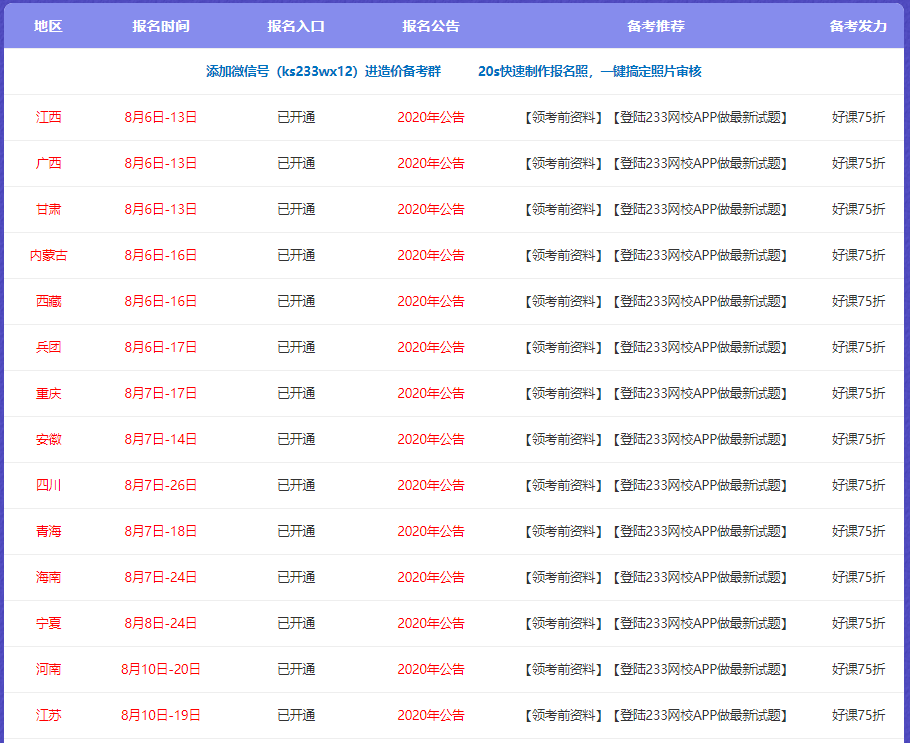The width and height of the screenshot is (910, 743).
Task: Select the 甘肃 region link
Action: click(x=48, y=209)
